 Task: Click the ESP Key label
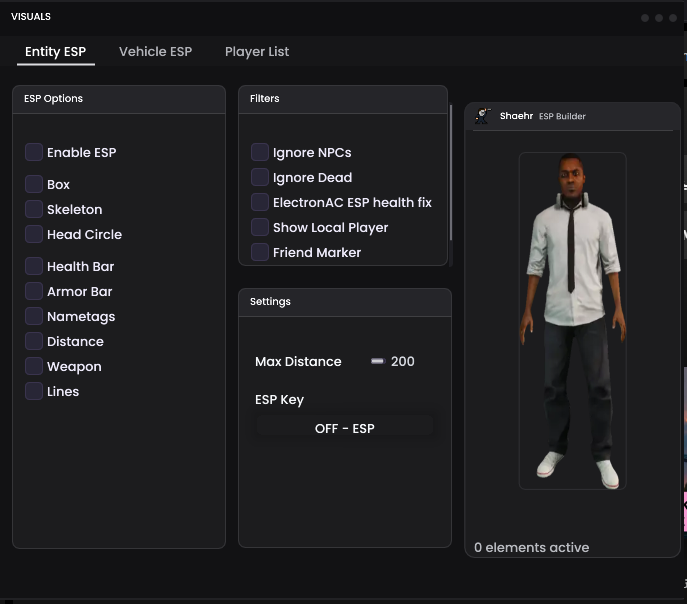(280, 399)
